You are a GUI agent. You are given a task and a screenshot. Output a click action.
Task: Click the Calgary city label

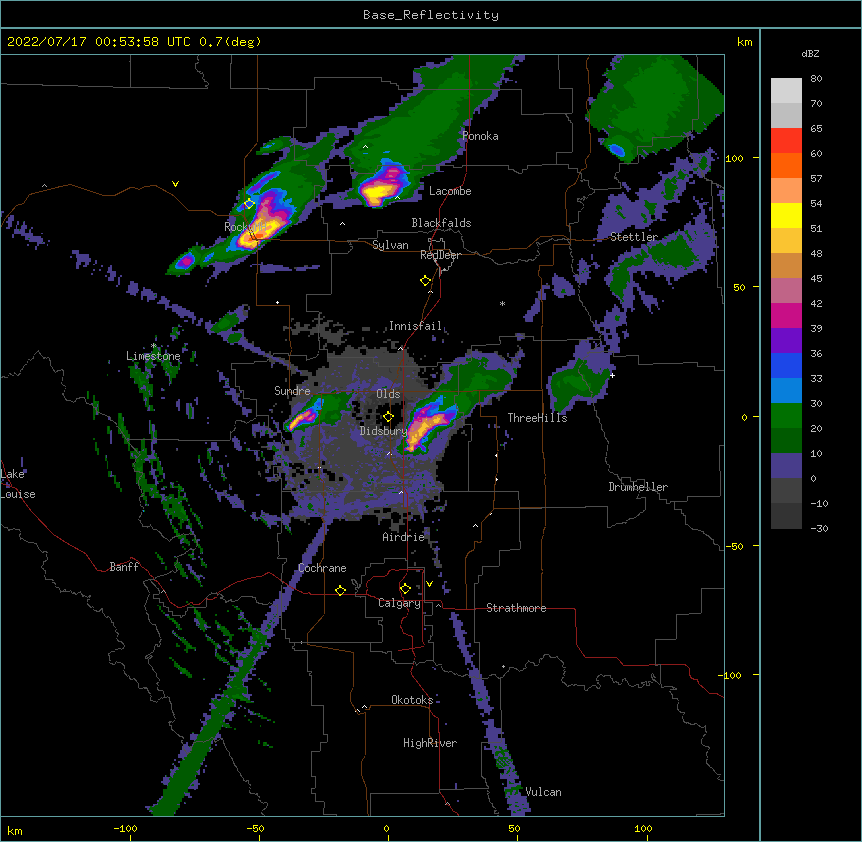pos(399,603)
